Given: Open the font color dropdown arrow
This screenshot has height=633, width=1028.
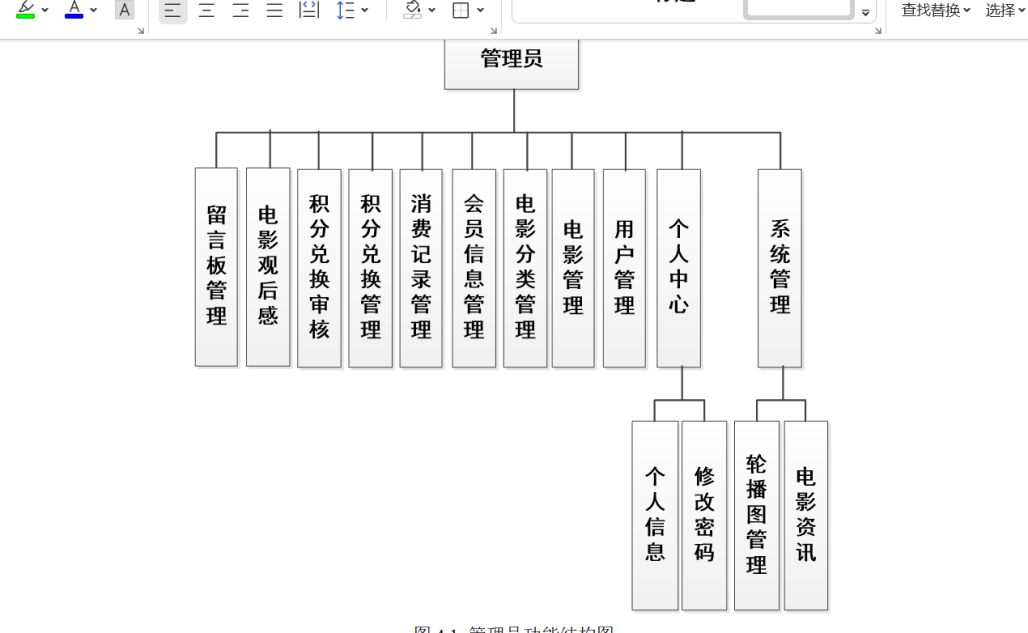Looking at the screenshot, I should click(93, 10).
